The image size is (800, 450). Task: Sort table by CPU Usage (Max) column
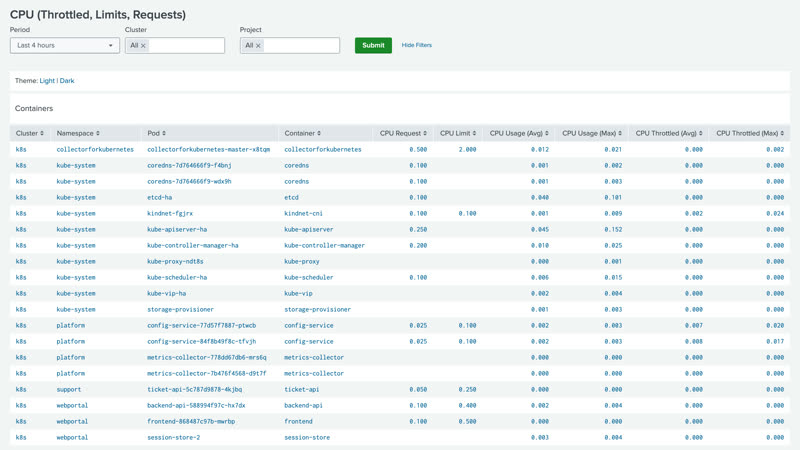(592, 133)
